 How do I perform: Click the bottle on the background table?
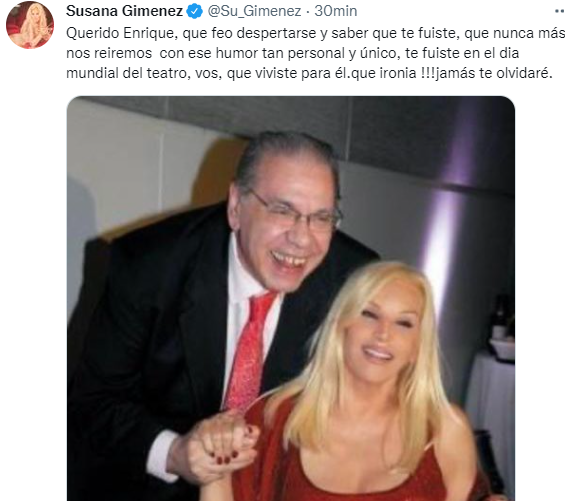tap(499, 317)
